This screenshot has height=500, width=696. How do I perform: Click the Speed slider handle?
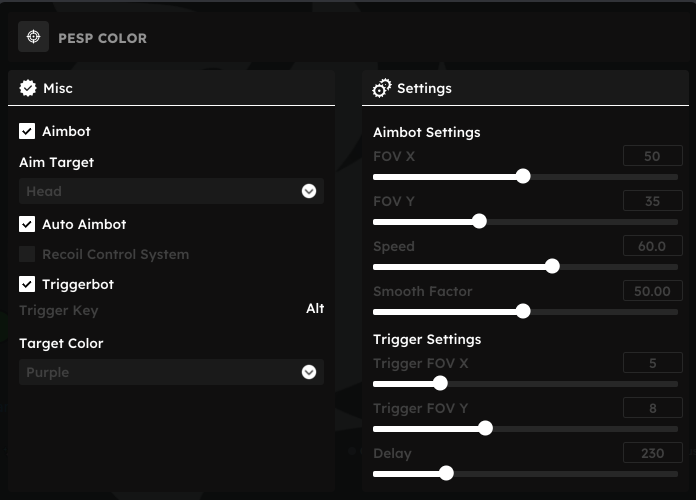tap(552, 266)
